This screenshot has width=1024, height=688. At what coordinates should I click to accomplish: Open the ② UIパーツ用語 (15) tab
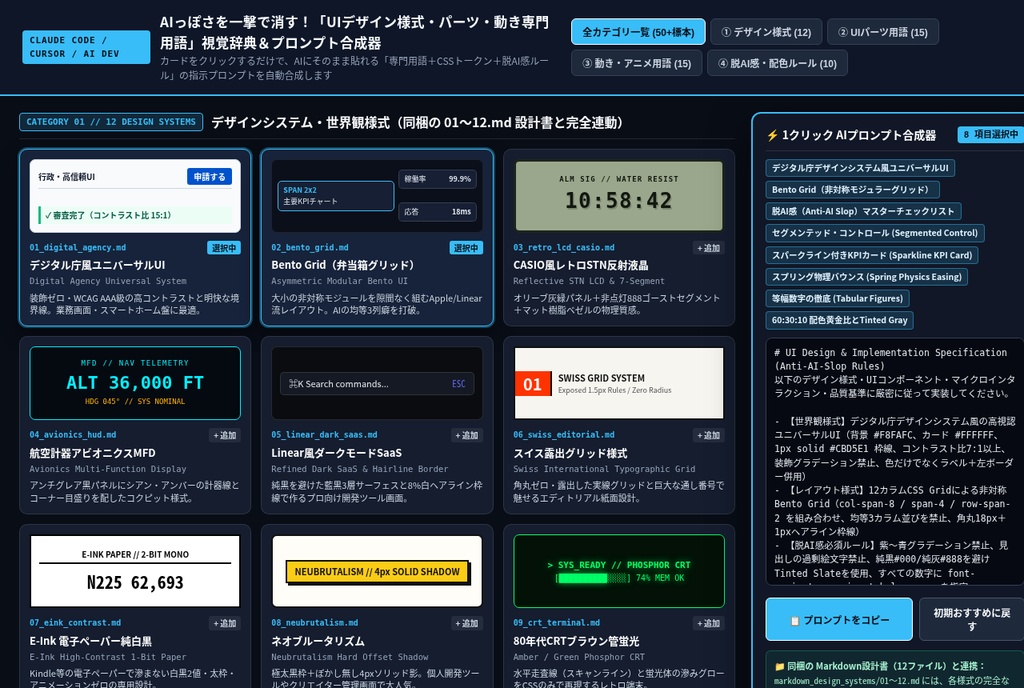[882, 32]
